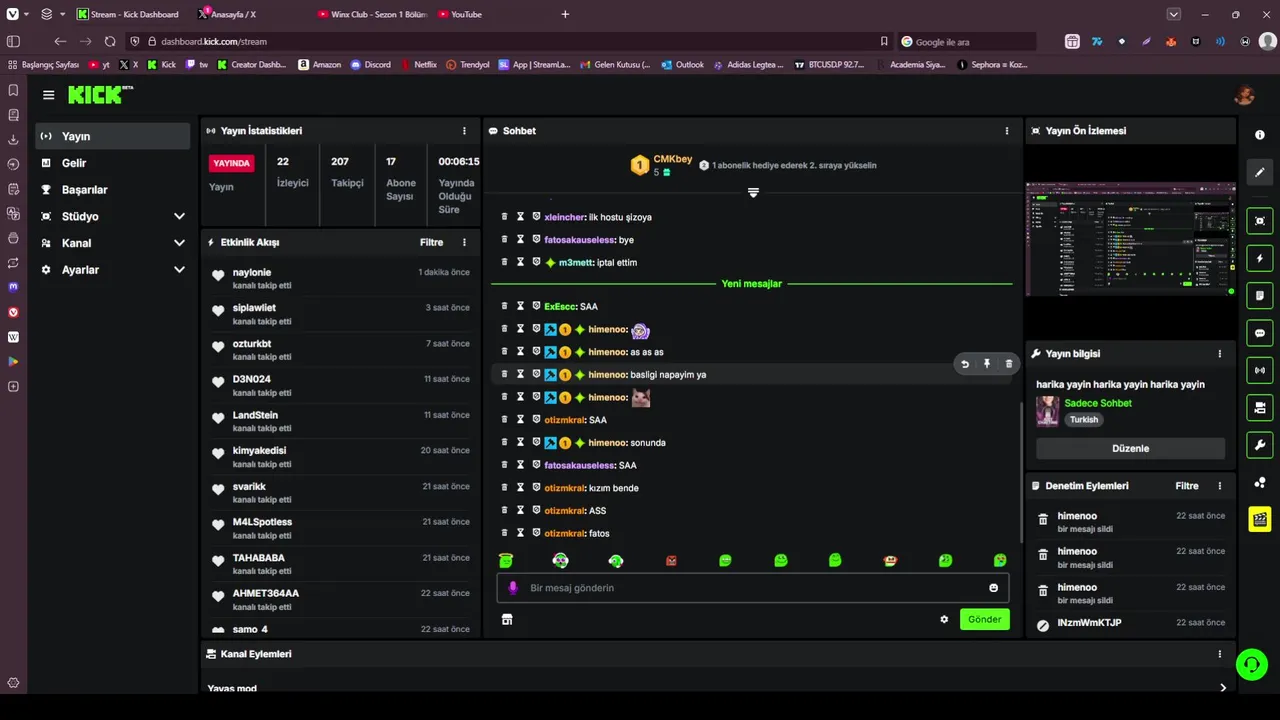
Task: Open the shop icon below chat input
Action: point(507,619)
